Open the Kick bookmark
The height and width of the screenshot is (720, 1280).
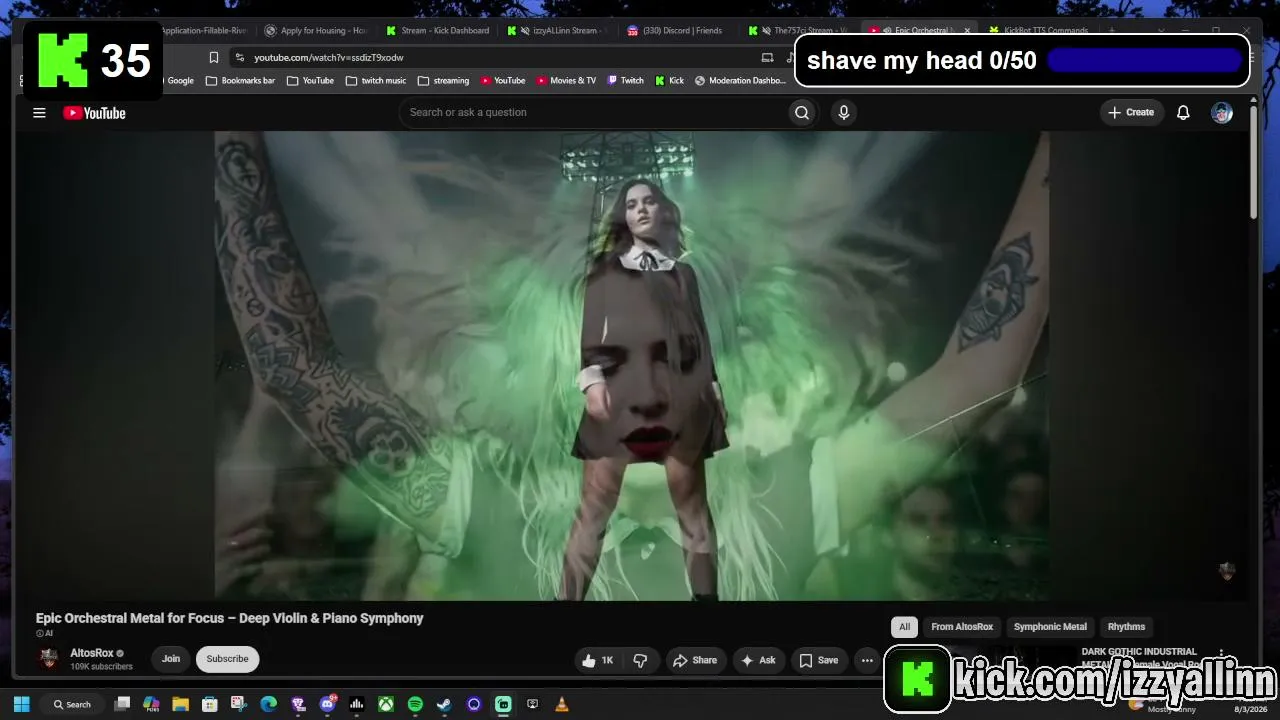click(x=670, y=81)
